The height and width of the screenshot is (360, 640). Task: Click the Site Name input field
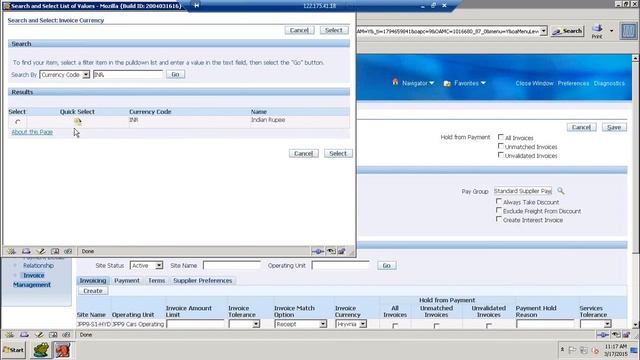231,265
